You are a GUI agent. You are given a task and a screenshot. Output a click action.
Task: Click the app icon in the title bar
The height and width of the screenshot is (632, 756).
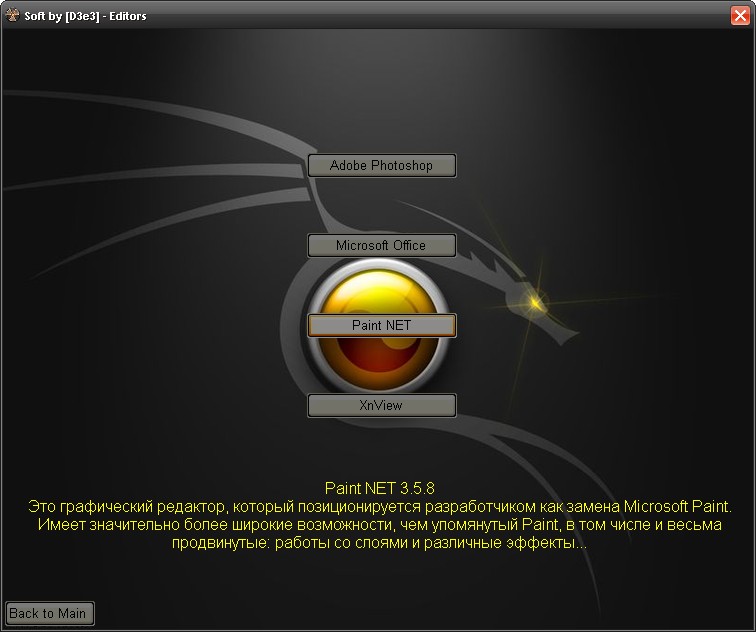tap(12, 15)
